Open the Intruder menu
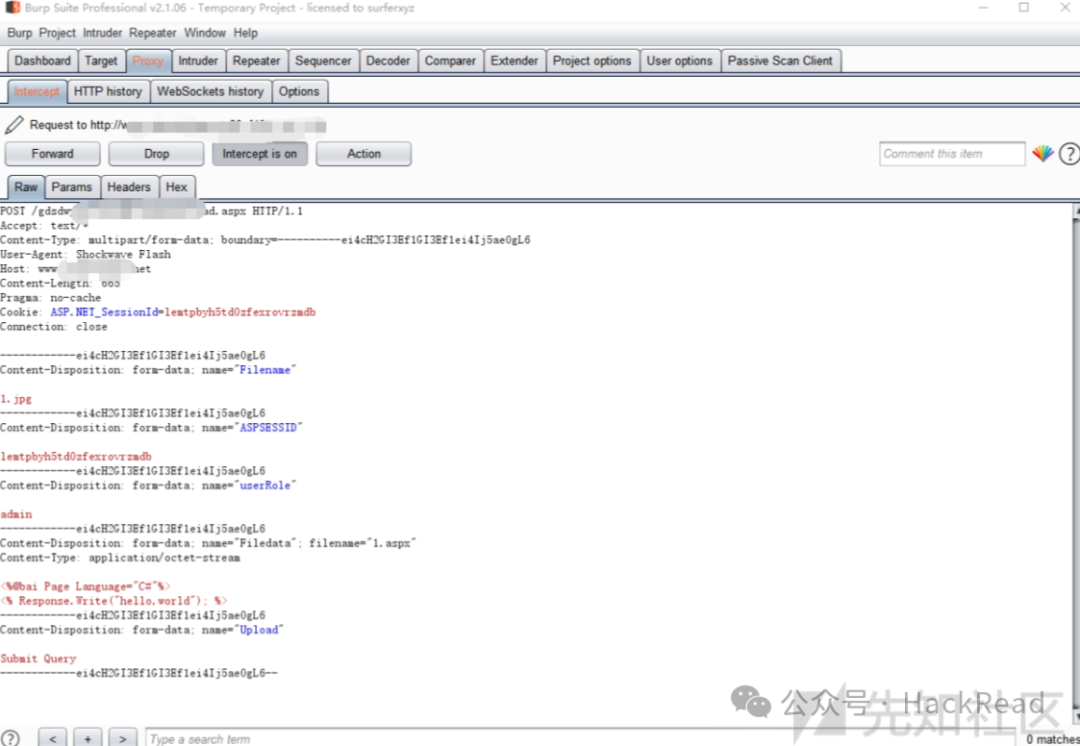 tap(103, 32)
